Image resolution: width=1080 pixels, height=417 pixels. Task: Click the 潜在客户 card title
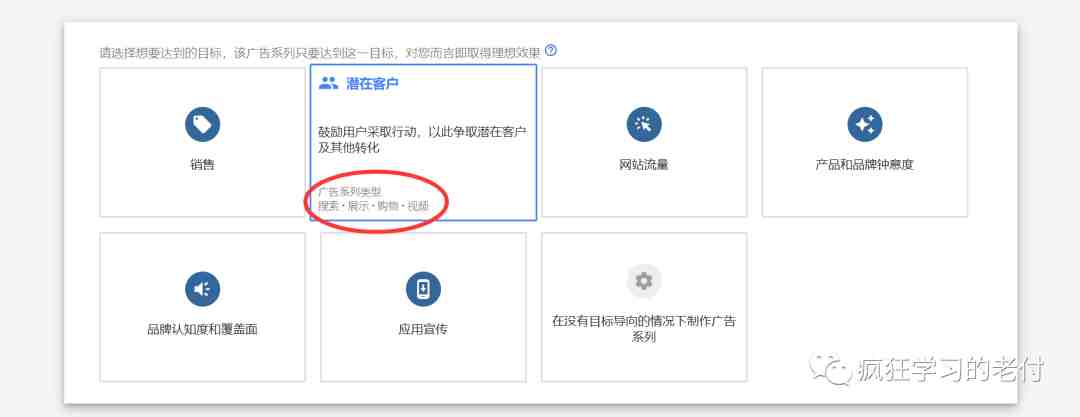[372, 84]
